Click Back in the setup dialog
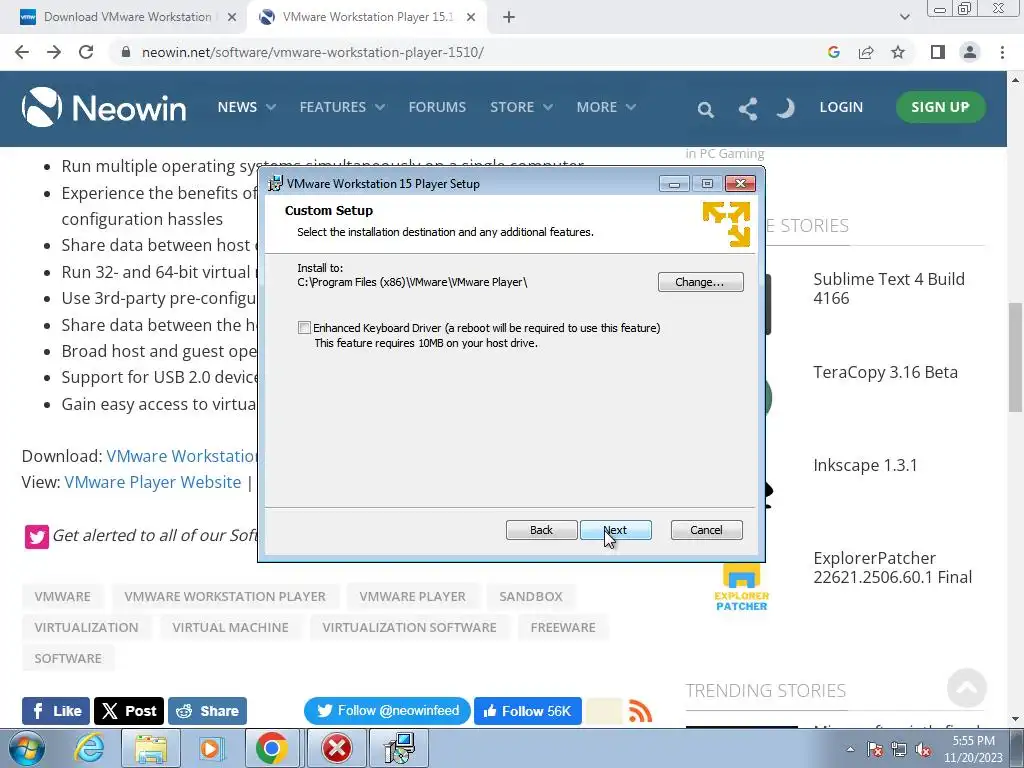This screenshot has height=768, width=1024. click(x=541, y=530)
